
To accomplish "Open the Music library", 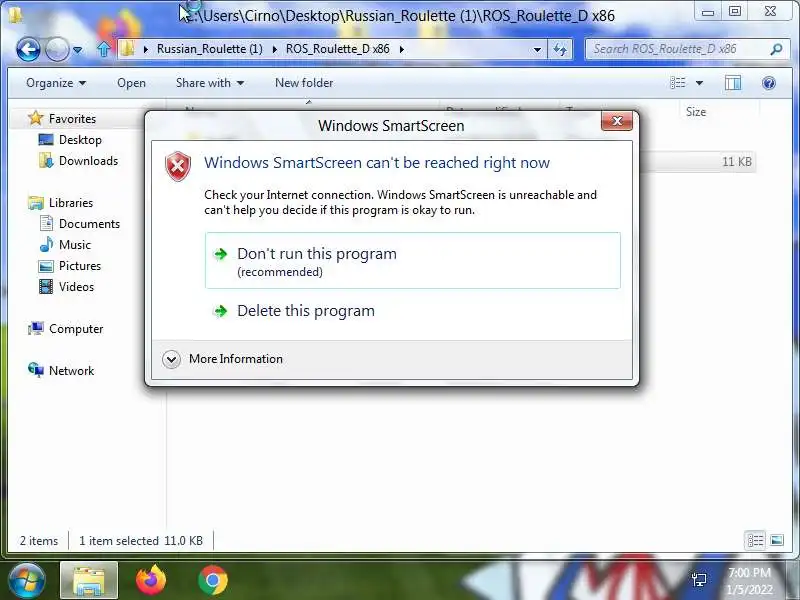I will pyautogui.click(x=74, y=244).
